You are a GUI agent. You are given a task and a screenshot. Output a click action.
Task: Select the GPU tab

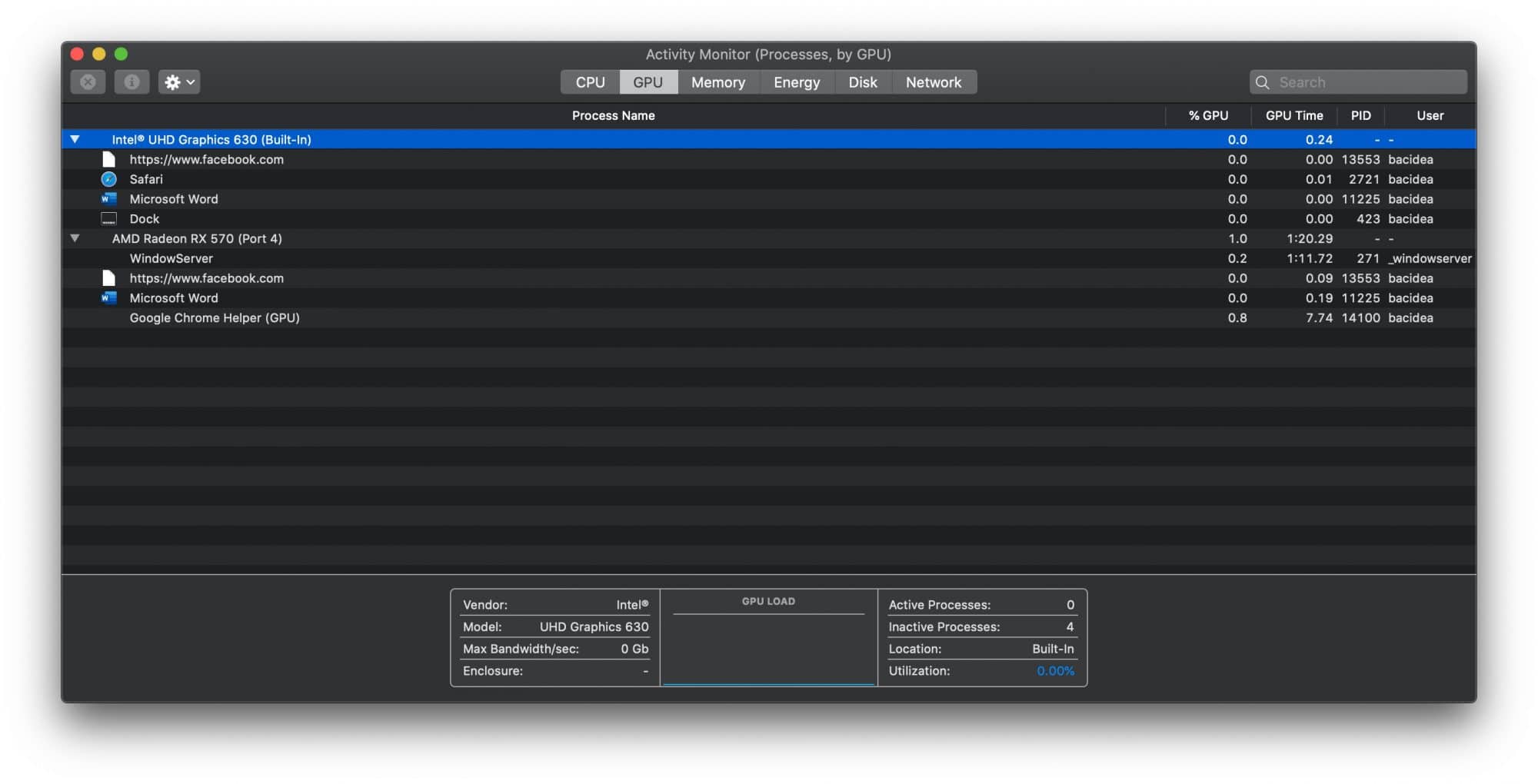click(x=648, y=82)
